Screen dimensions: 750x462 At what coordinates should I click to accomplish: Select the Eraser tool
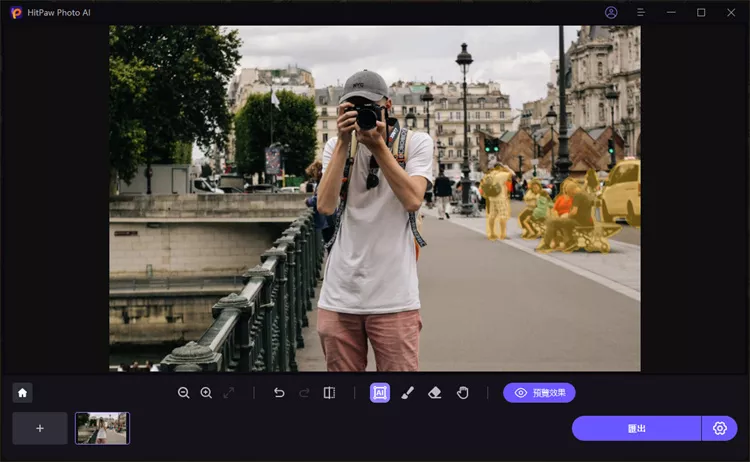[x=434, y=393]
